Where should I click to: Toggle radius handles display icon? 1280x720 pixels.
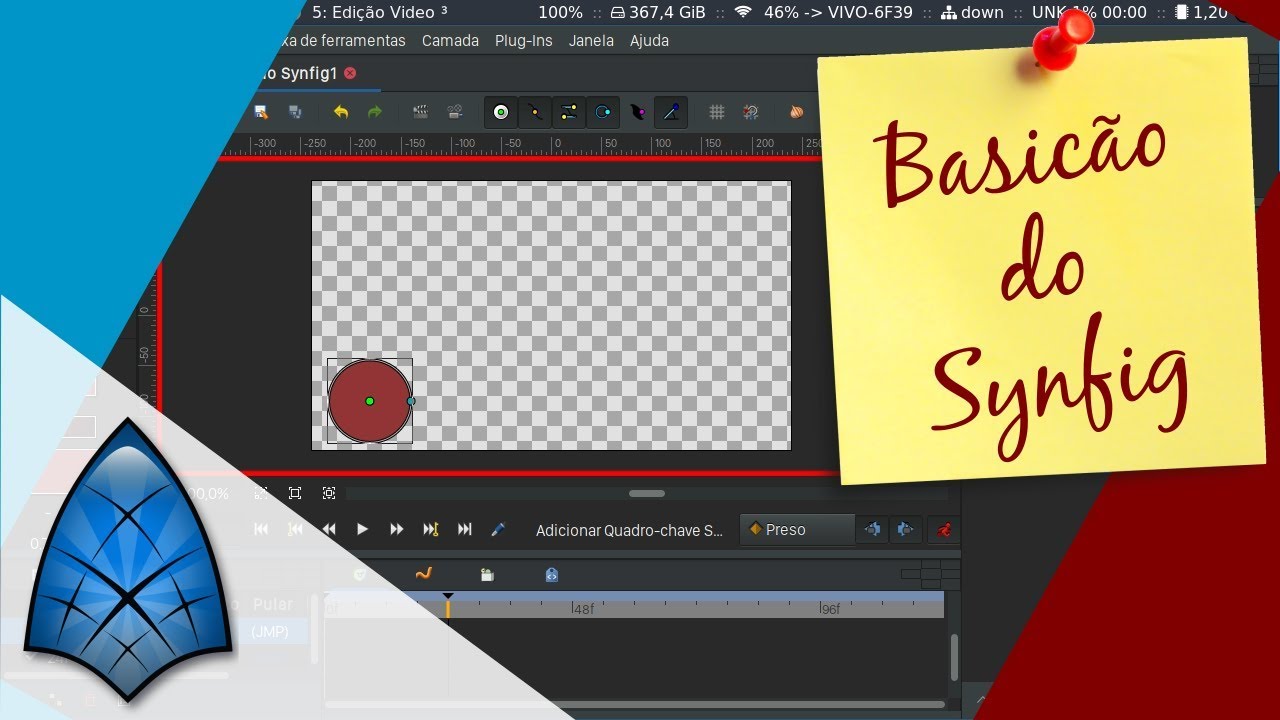tap(603, 112)
